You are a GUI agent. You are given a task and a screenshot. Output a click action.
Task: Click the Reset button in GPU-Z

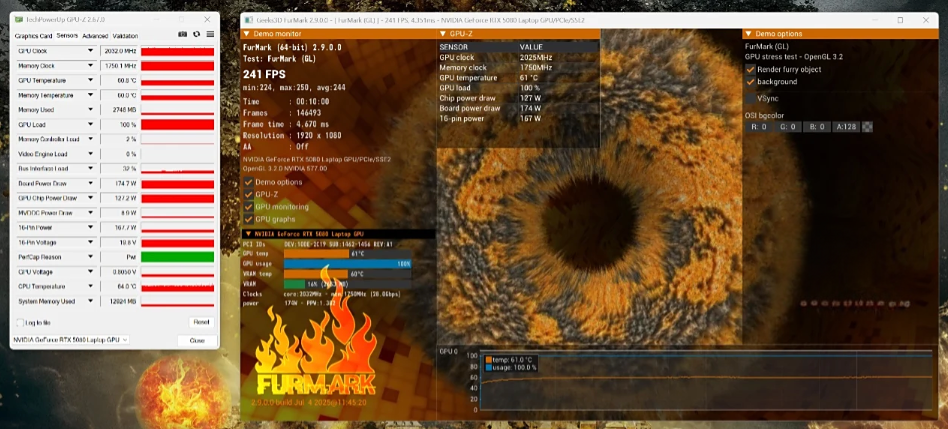pyautogui.click(x=201, y=323)
